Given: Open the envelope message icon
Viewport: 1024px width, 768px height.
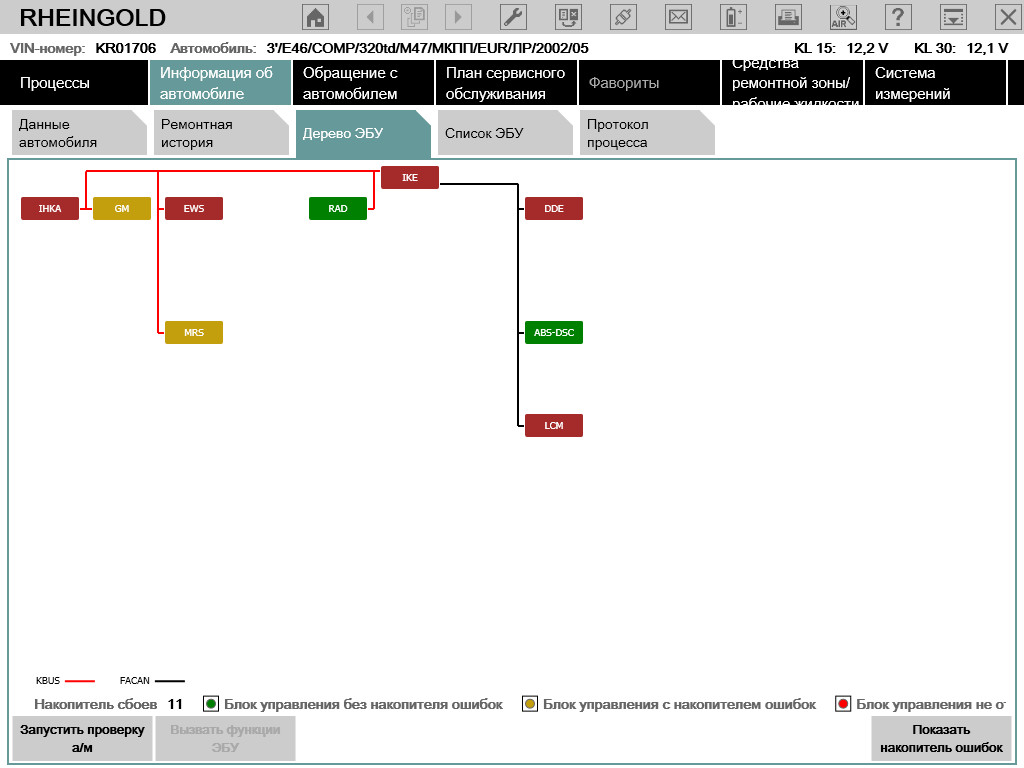Looking at the screenshot, I should pyautogui.click(x=678, y=17).
